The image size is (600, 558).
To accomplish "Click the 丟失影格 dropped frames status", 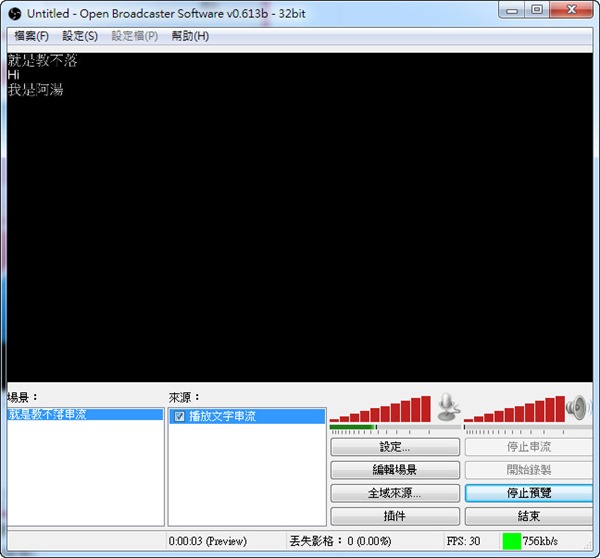I will [341, 541].
